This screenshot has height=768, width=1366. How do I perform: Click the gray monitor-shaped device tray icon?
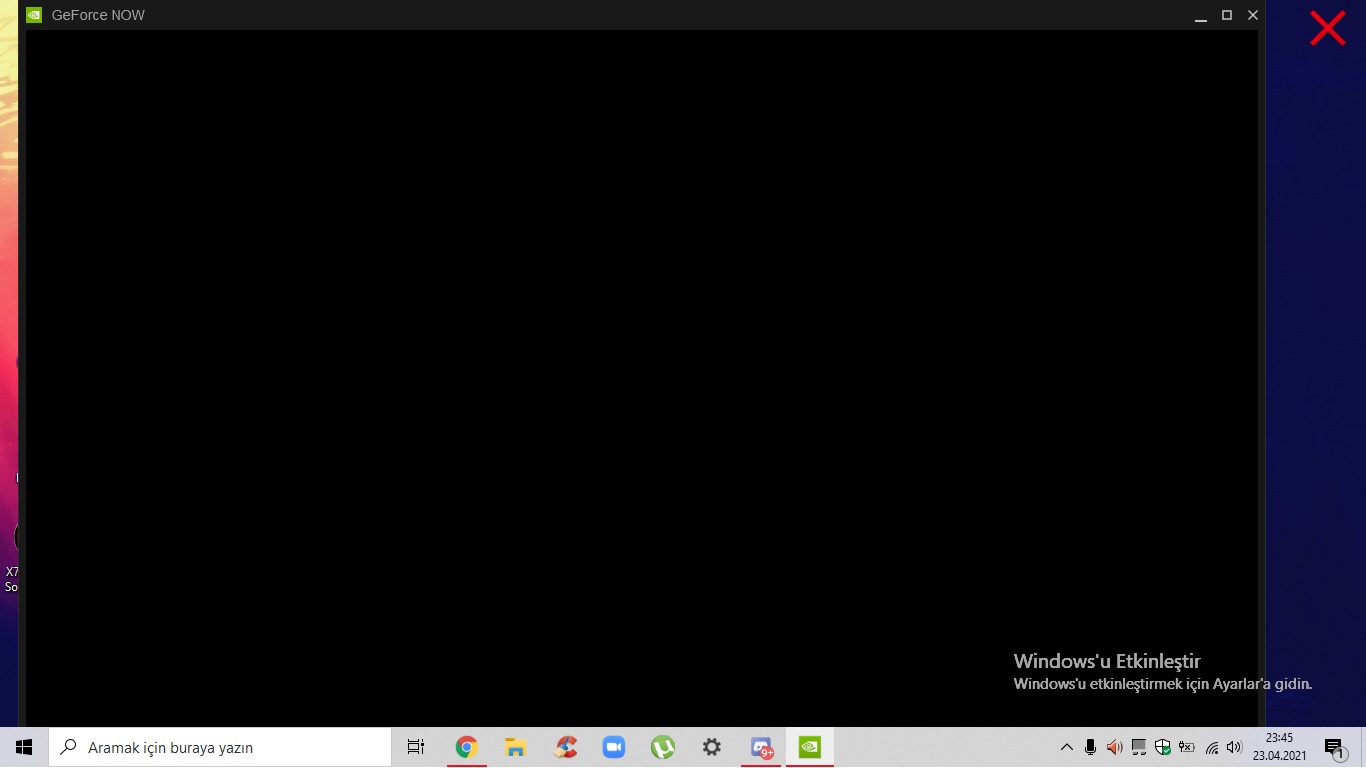pyautogui.click(x=1139, y=747)
